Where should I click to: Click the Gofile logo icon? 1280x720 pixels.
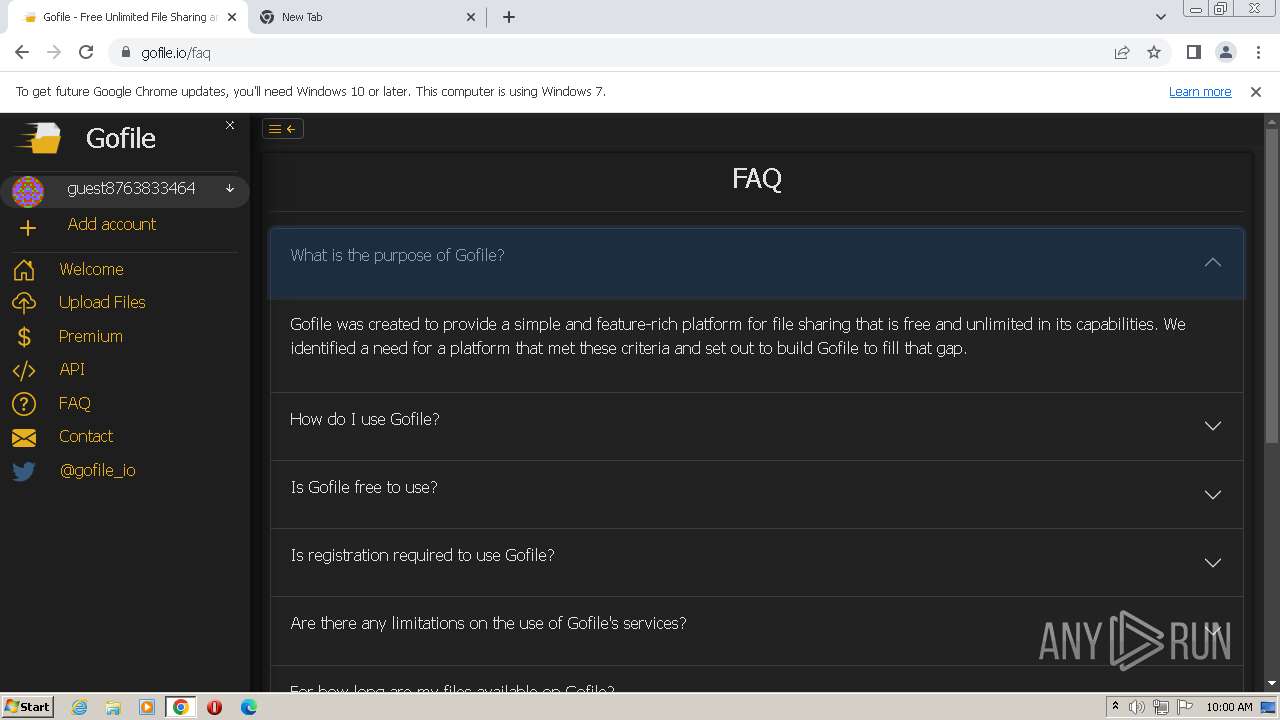40,138
